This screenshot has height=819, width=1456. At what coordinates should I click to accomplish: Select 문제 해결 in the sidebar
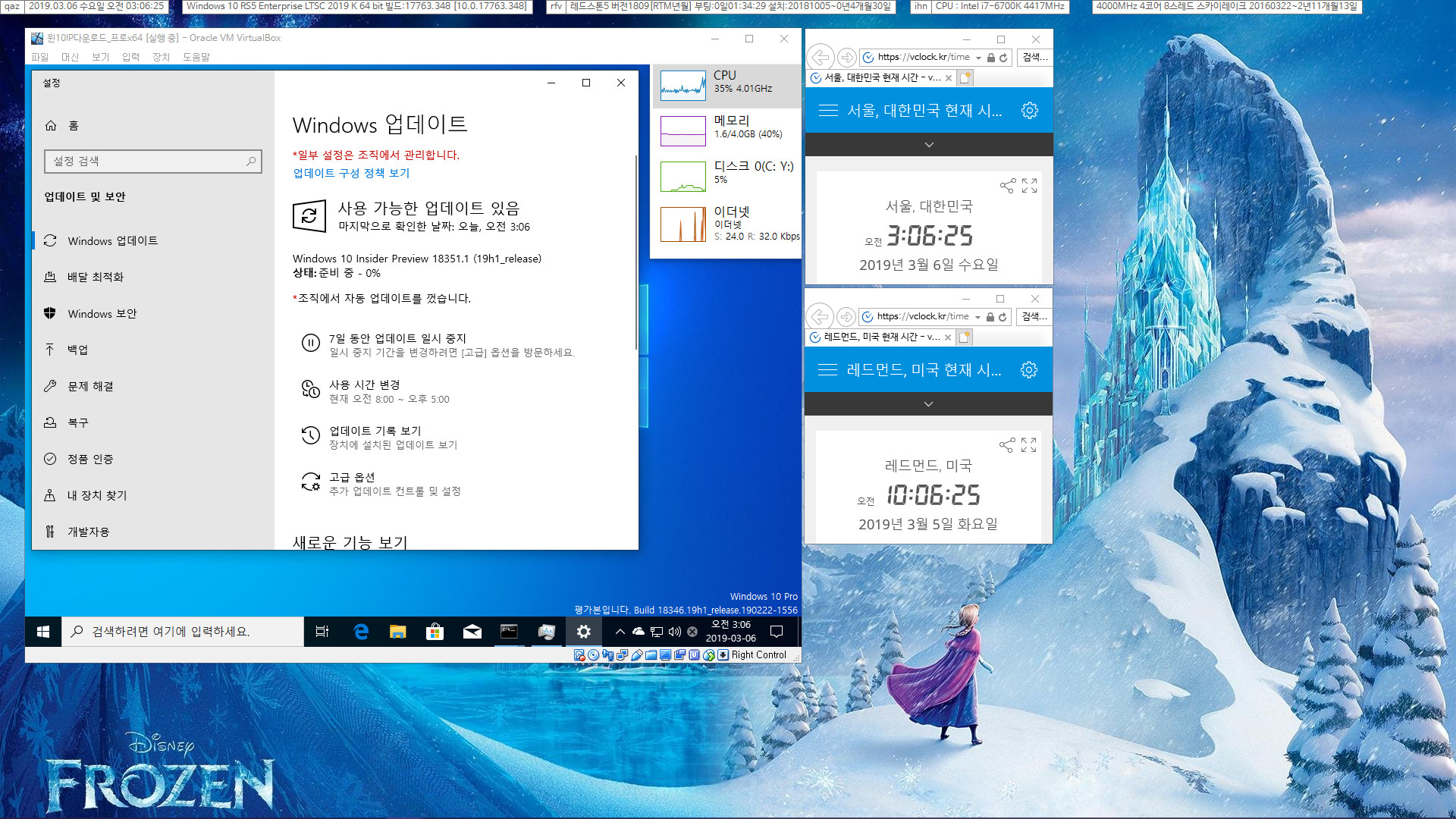click(x=152, y=386)
